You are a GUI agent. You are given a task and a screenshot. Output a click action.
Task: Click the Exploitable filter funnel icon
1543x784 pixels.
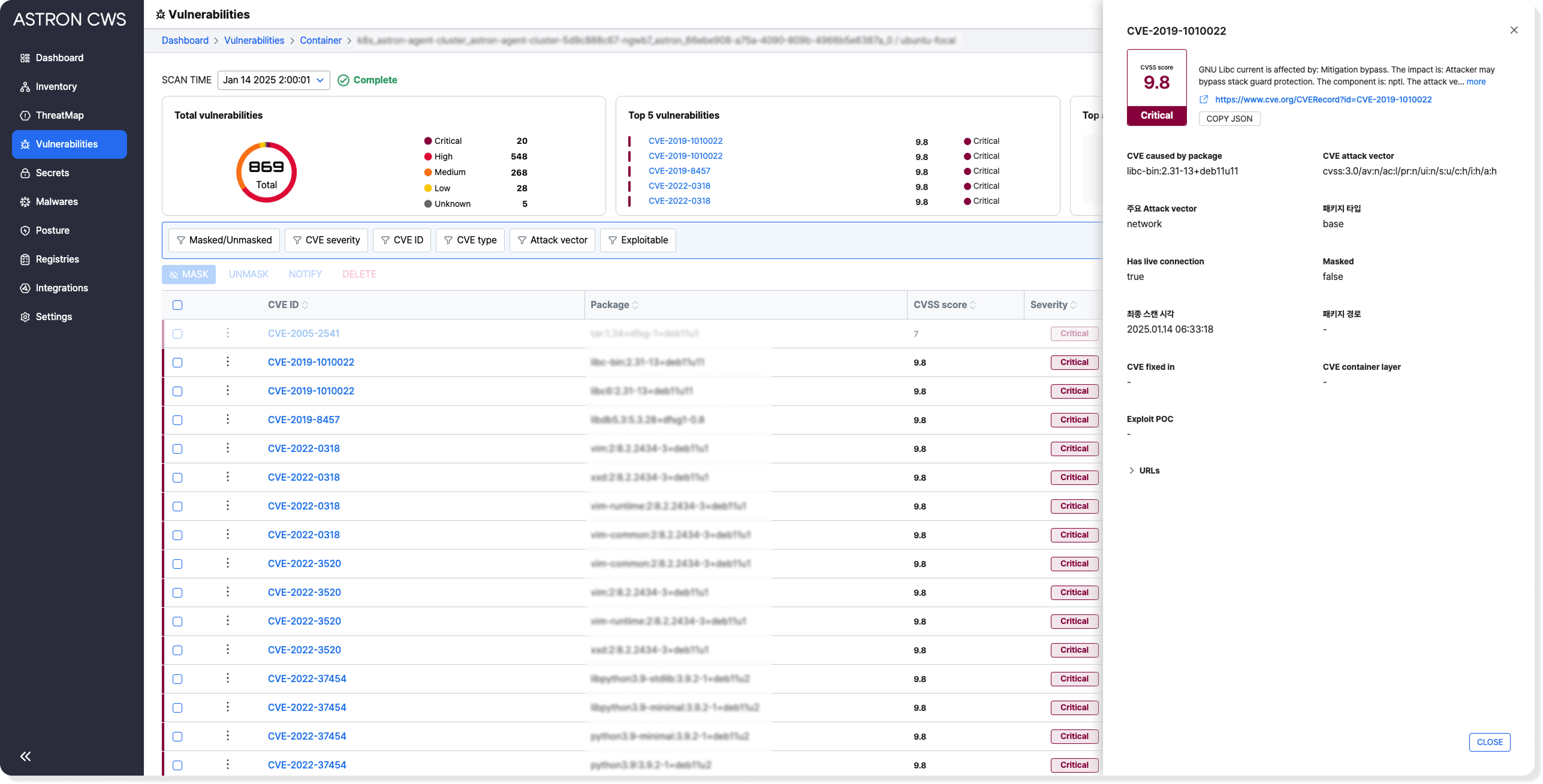612,240
